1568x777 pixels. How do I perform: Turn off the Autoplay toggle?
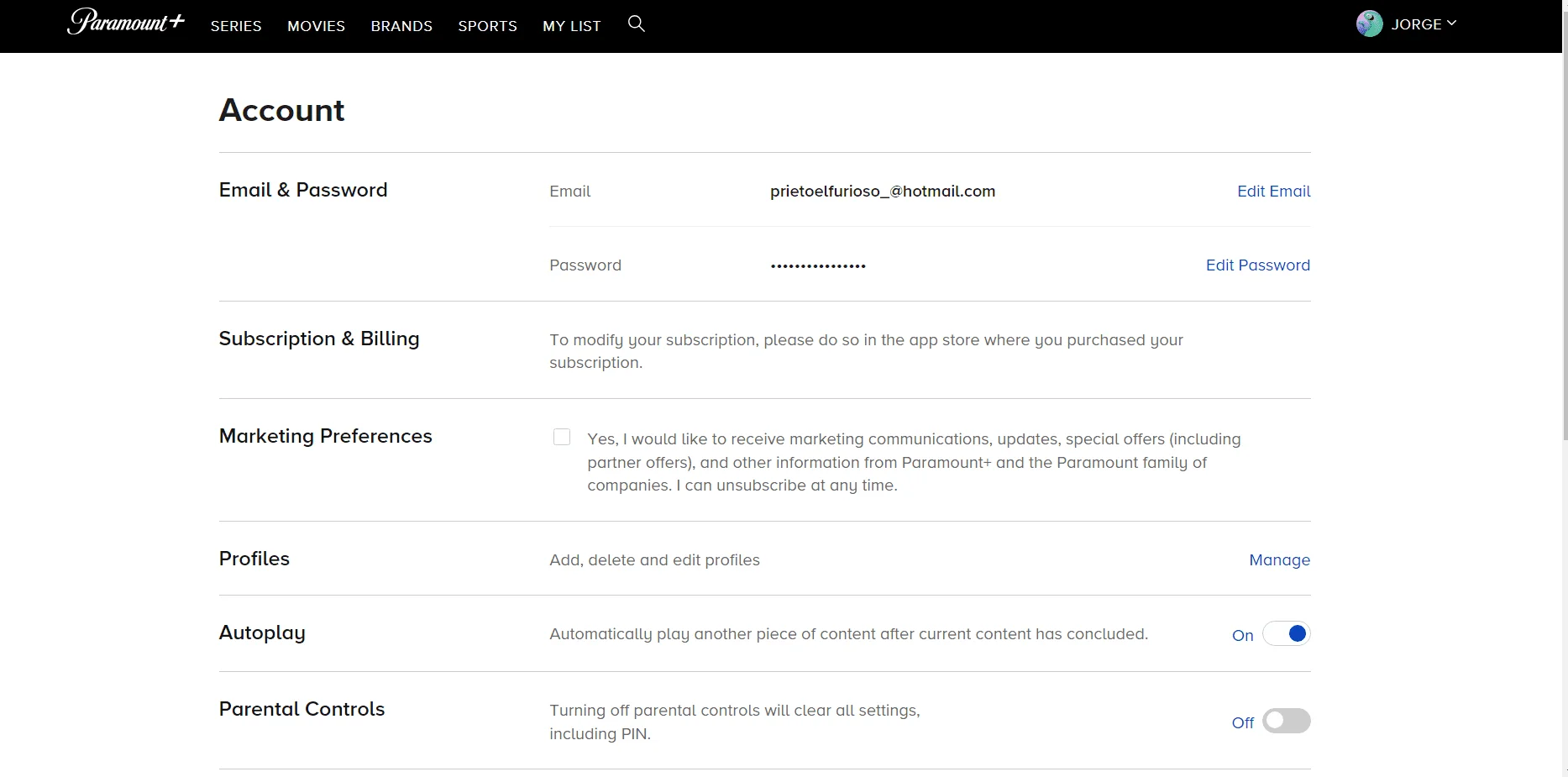point(1286,633)
